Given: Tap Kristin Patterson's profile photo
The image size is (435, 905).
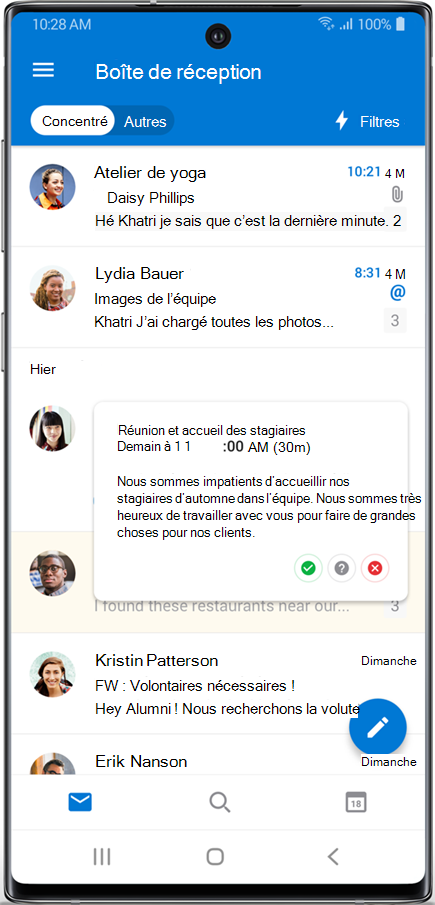Looking at the screenshot, I should tap(52, 674).
